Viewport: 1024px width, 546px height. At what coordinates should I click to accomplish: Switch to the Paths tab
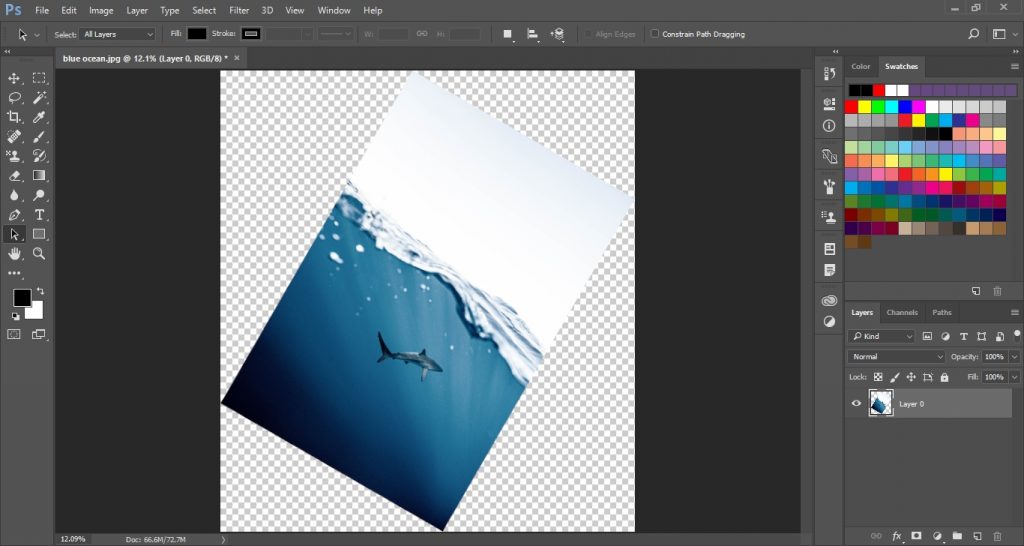coord(942,313)
